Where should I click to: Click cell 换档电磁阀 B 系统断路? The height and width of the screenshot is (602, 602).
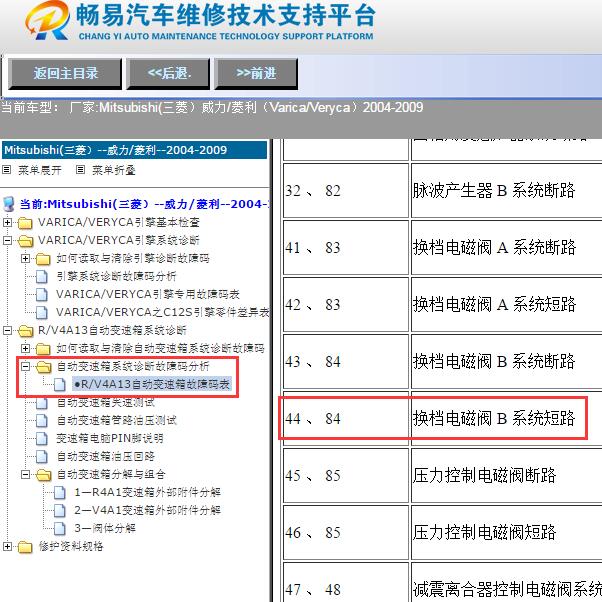pyautogui.click(x=507, y=362)
